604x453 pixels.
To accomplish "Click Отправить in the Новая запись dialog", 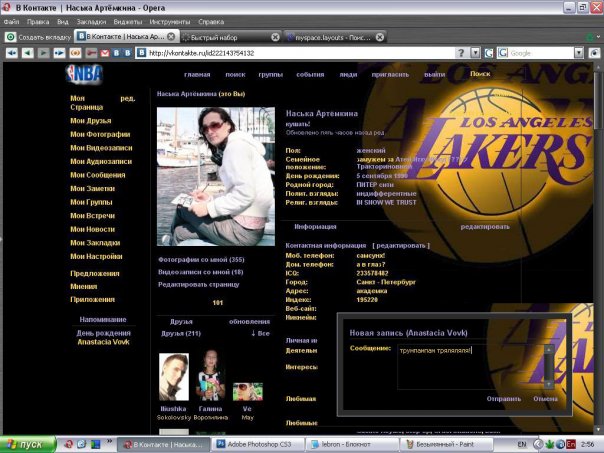I will click(504, 399).
